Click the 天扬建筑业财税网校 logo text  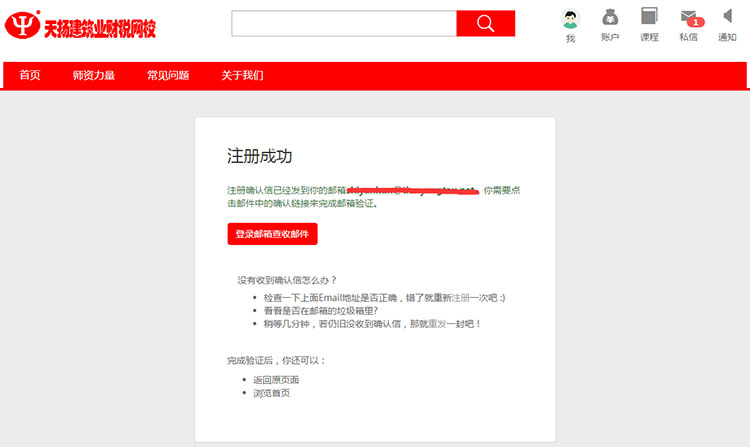100,28
